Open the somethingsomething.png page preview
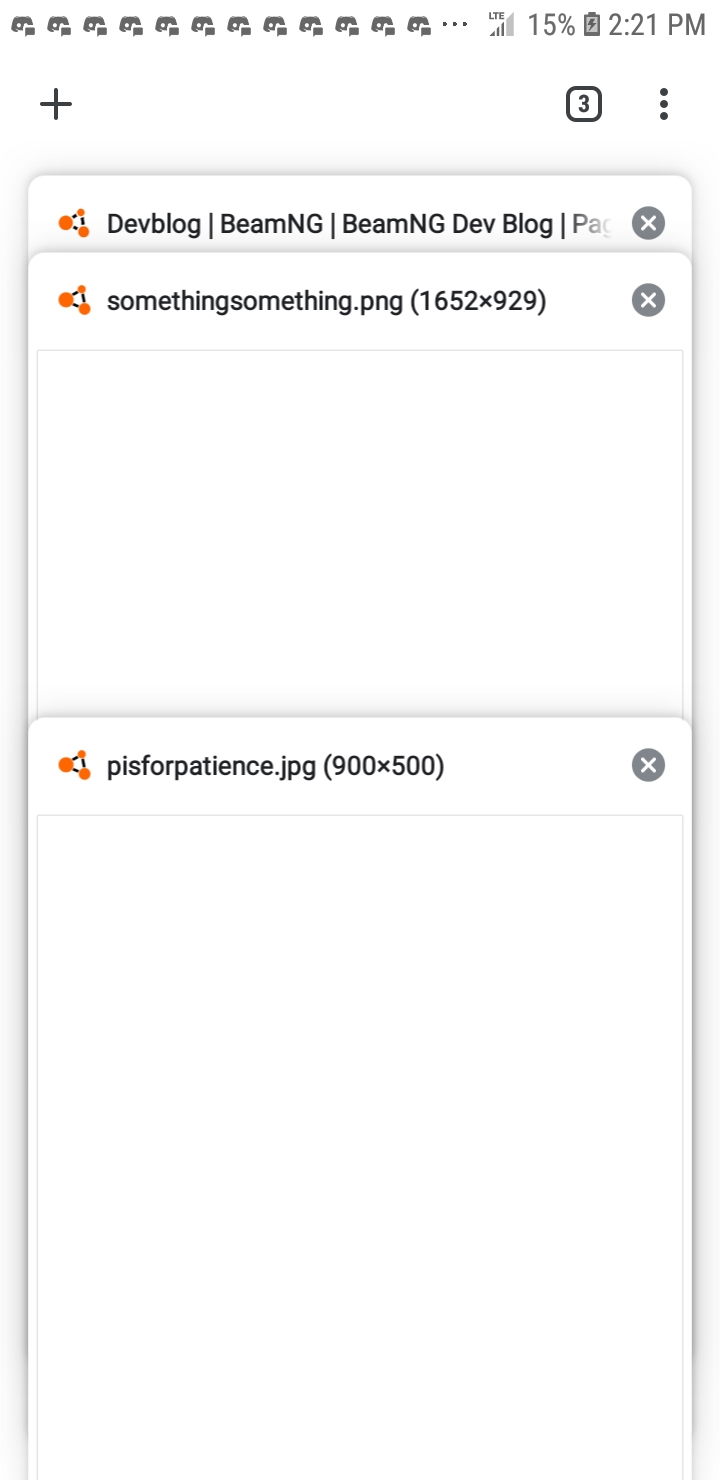This screenshot has width=720, height=1480. (360, 532)
